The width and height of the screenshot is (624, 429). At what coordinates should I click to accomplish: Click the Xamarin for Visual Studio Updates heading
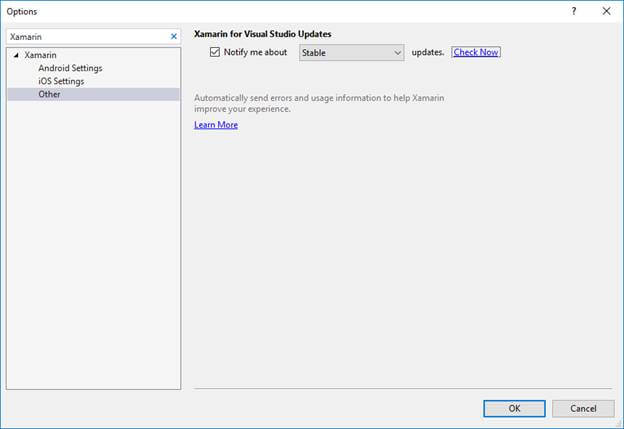[x=262, y=34]
